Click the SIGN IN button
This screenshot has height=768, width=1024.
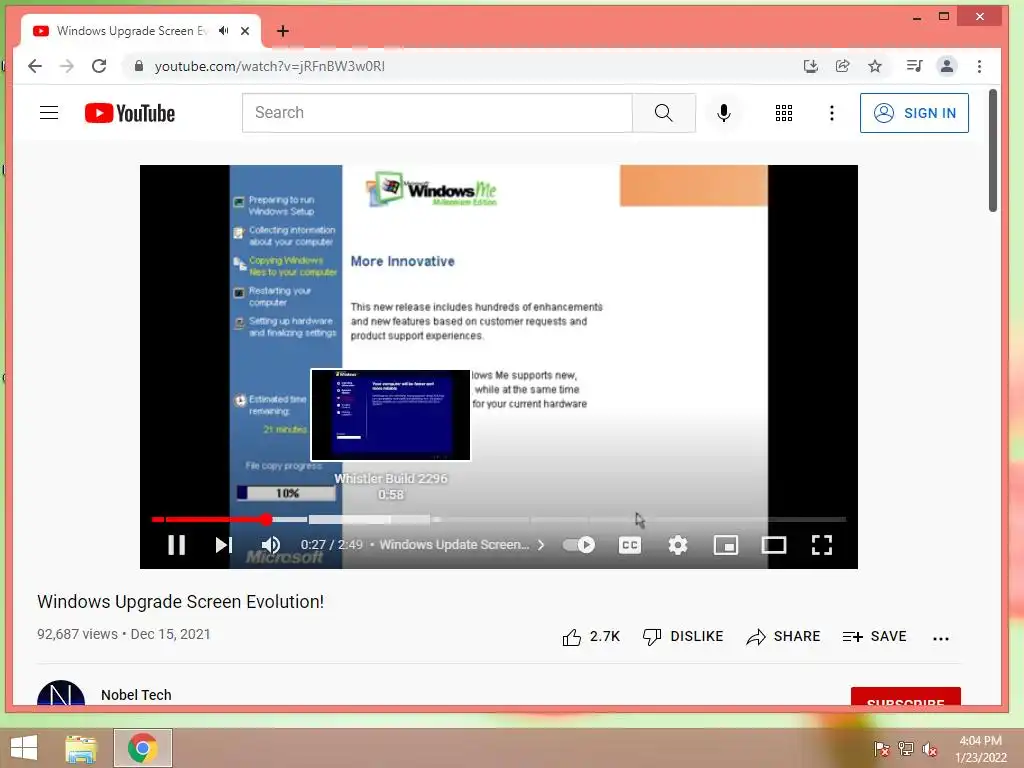(x=914, y=113)
